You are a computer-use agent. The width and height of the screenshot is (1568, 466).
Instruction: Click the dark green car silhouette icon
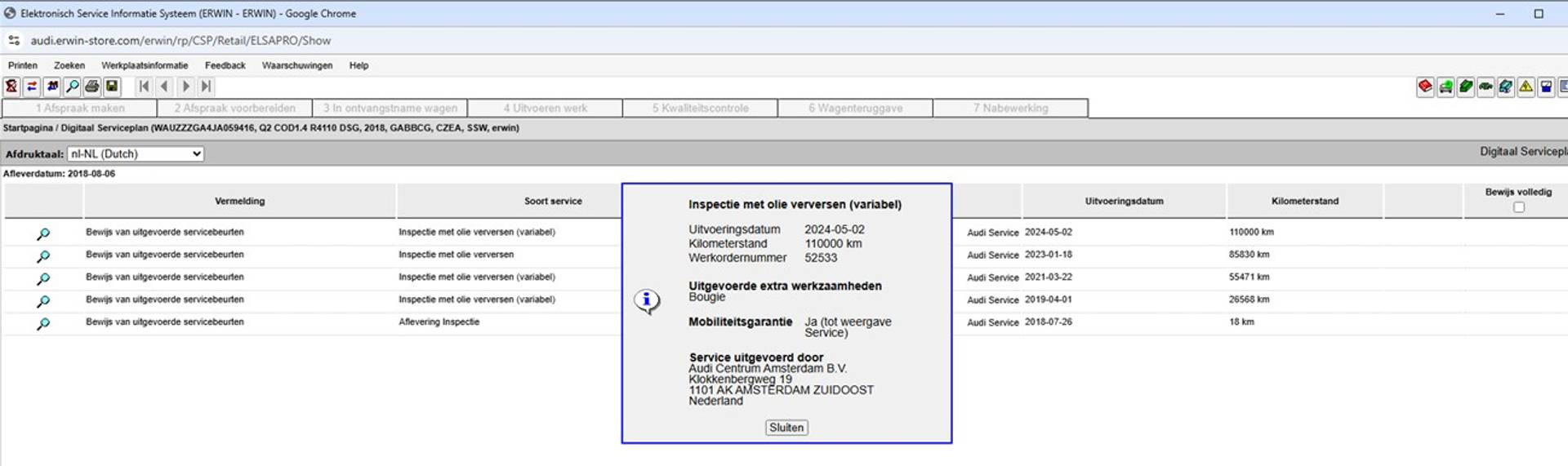coord(1486,87)
